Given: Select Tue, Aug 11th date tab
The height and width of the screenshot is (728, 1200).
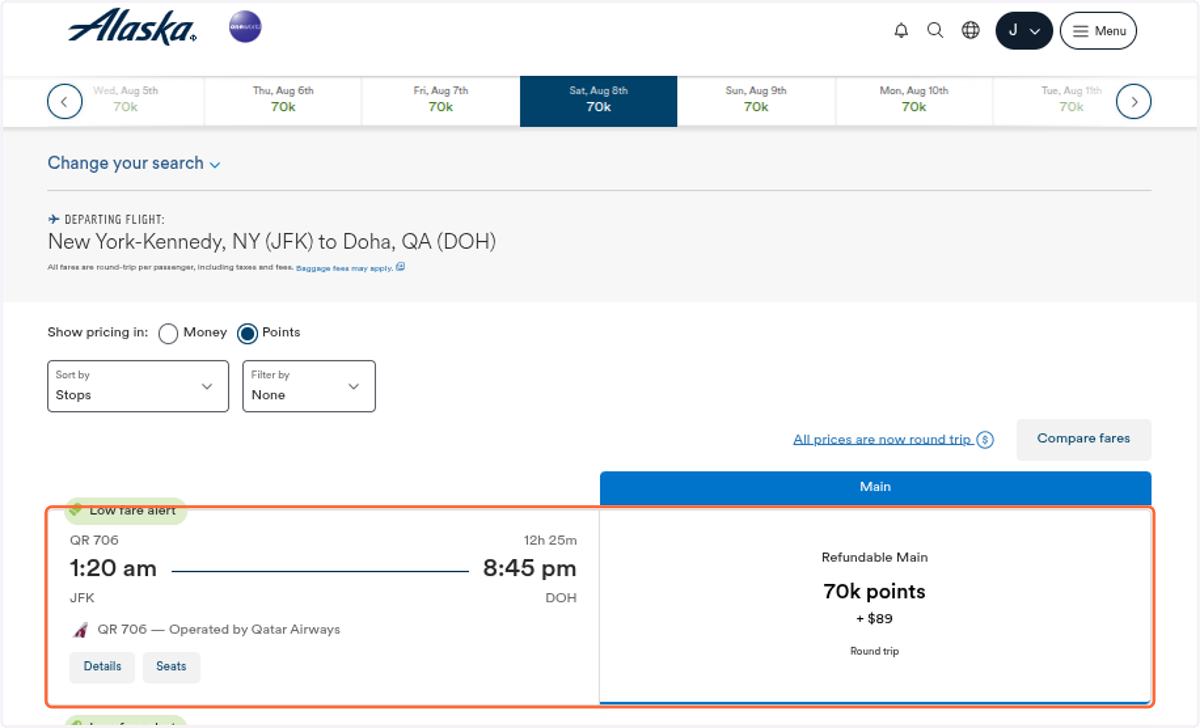Looking at the screenshot, I should pyautogui.click(x=1071, y=100).
